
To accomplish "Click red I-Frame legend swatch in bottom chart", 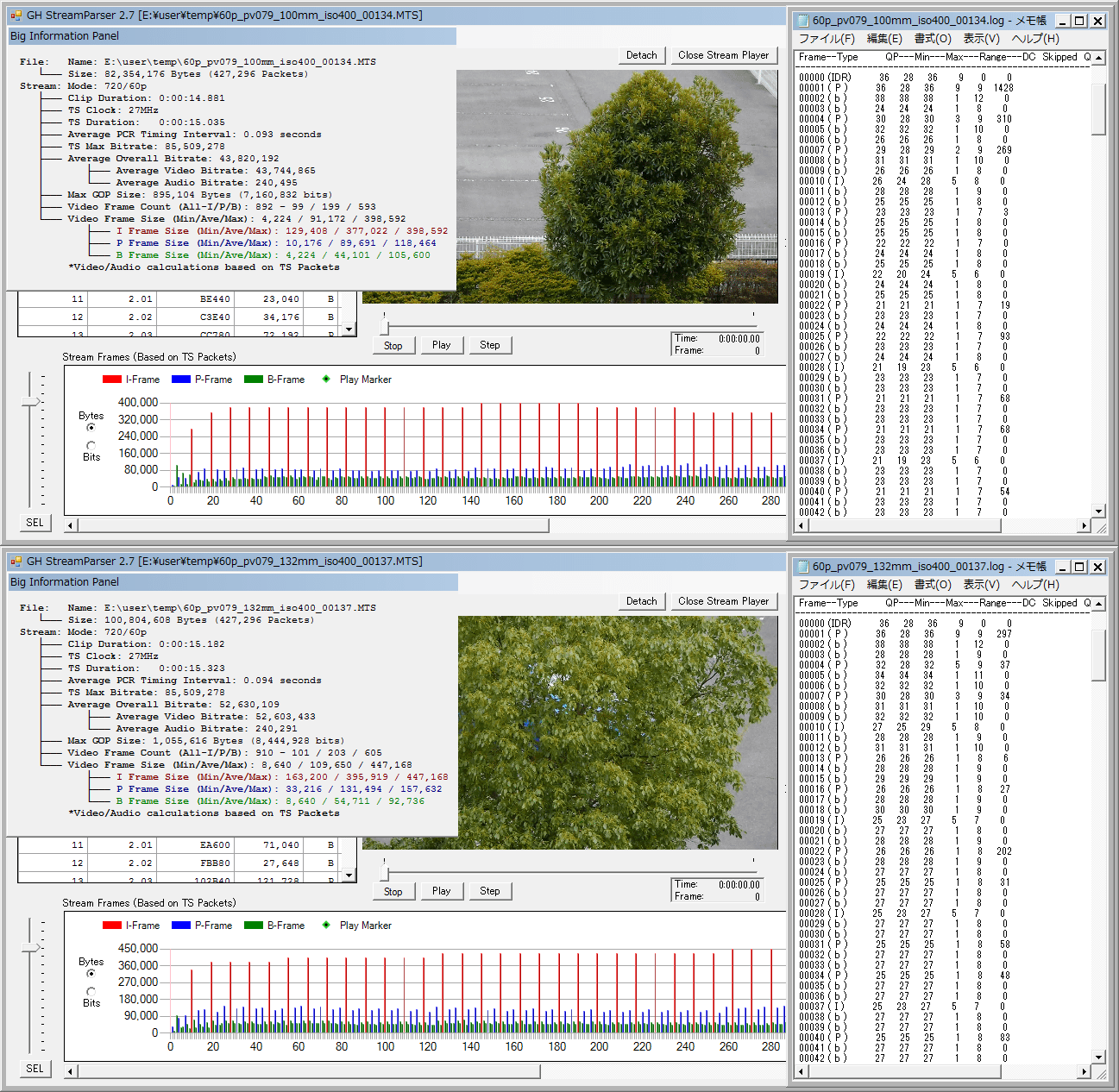I will [x=111, y=926].
